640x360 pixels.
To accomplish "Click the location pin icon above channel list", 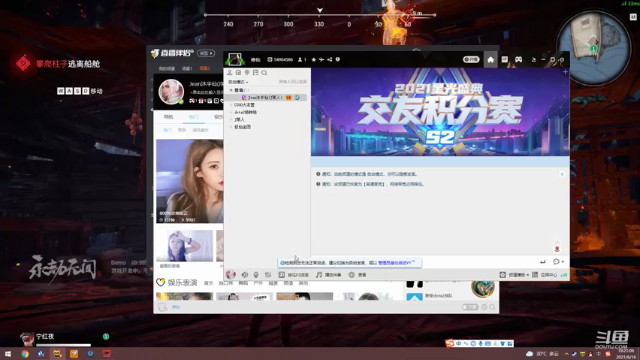I will tap(247, 73).
